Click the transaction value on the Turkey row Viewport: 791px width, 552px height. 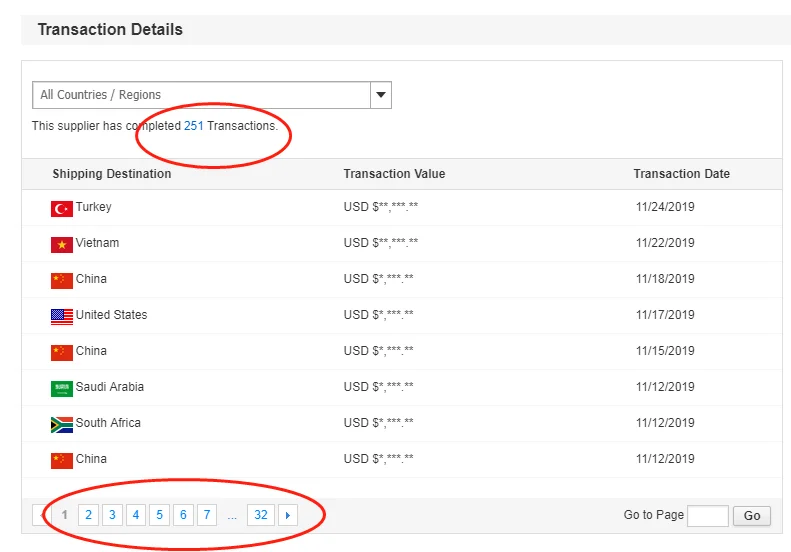[381, 207]
